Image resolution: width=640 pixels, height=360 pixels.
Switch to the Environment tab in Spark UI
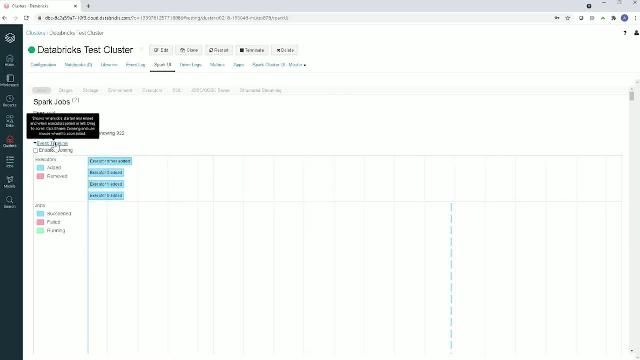[120, 90]
